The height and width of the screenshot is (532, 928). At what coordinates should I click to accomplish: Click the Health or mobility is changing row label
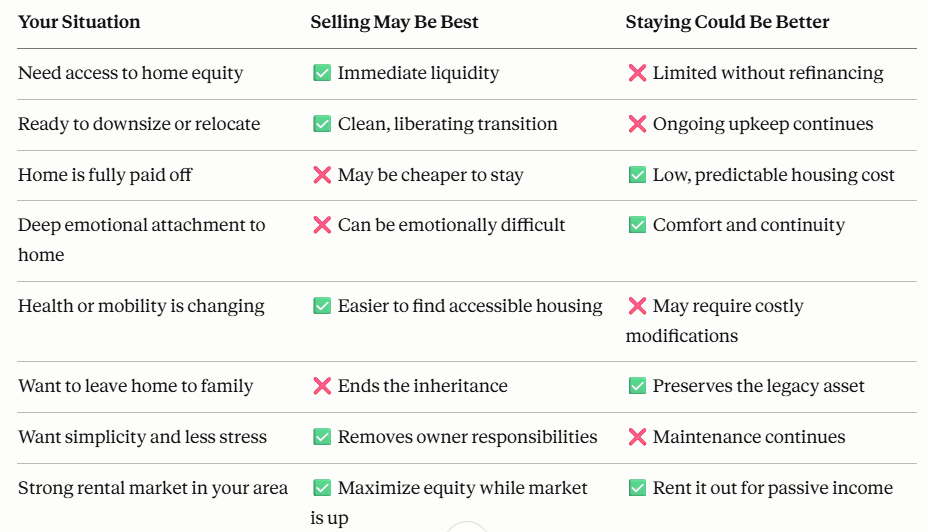point(141,306)
